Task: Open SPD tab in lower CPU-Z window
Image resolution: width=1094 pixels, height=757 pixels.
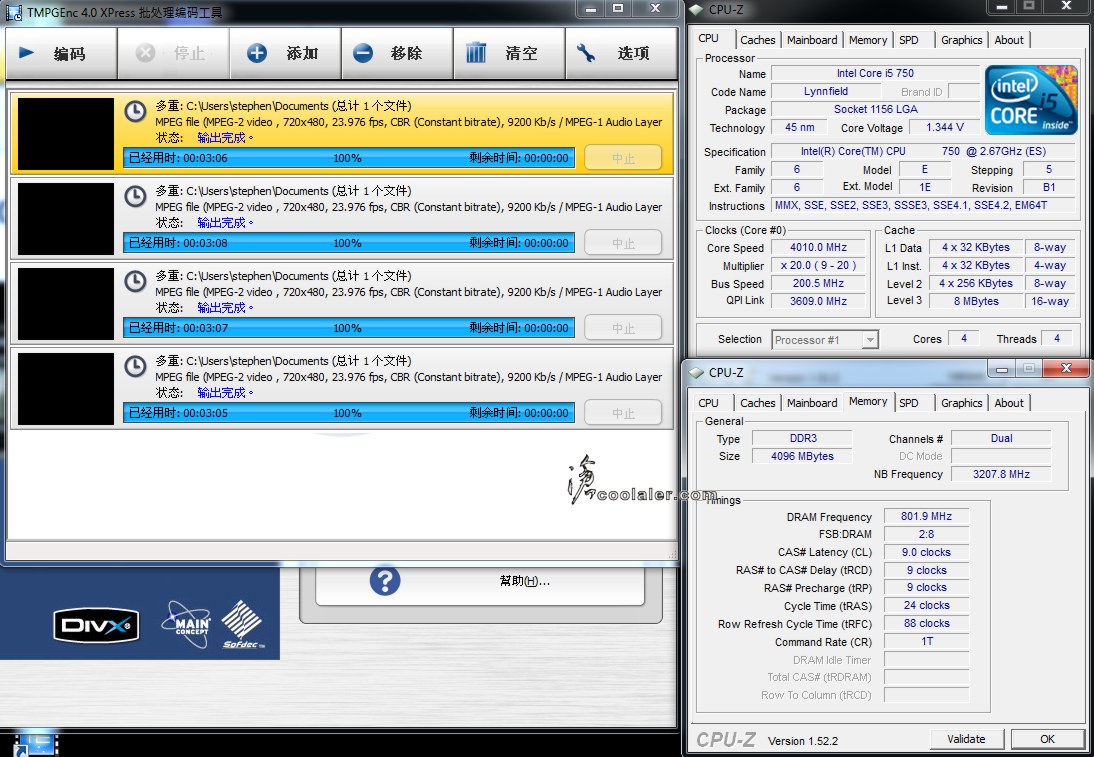Action: (909, 403)
